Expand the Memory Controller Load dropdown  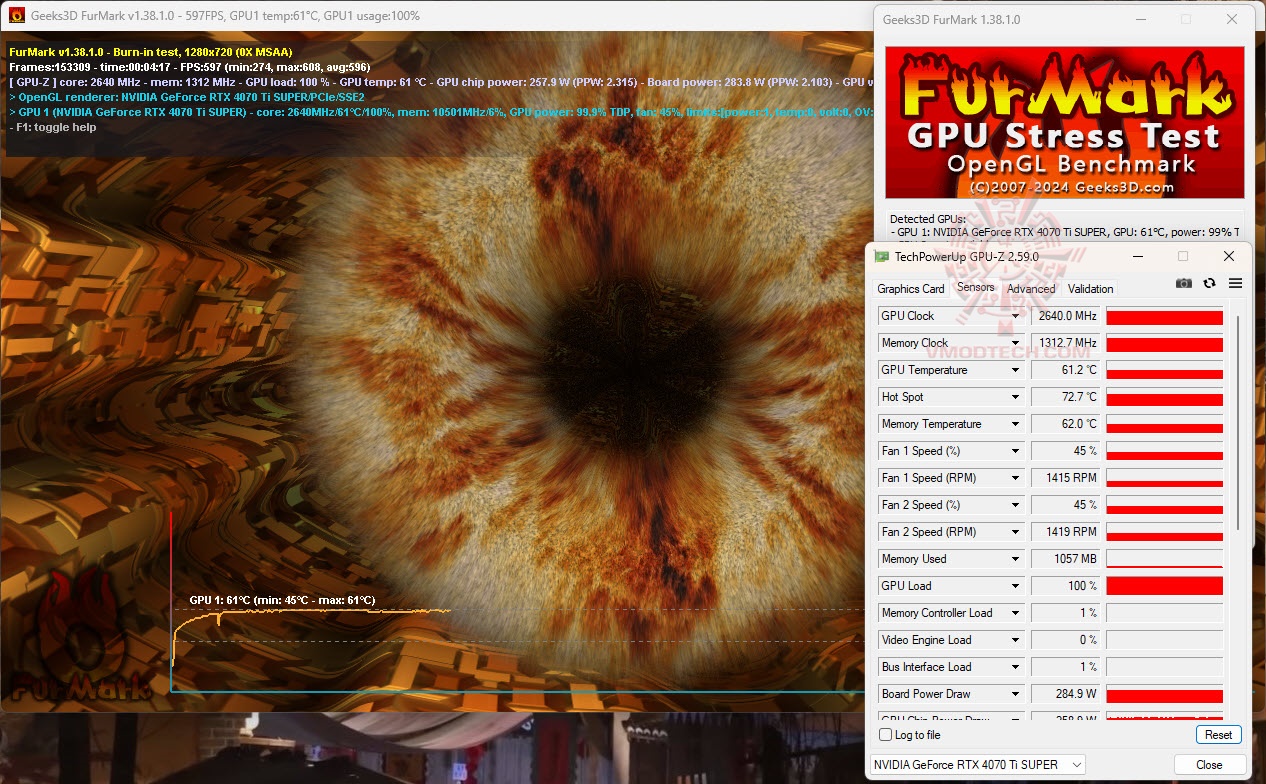point(1016,613)
